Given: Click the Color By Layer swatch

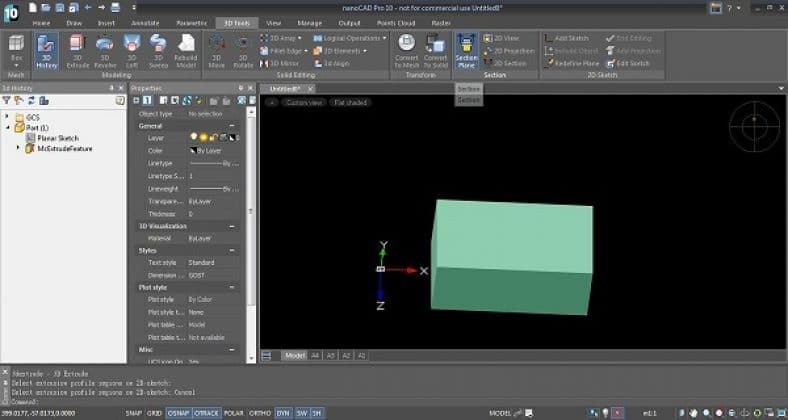Looking at the screenshot, I should click(x=194, y=150).
